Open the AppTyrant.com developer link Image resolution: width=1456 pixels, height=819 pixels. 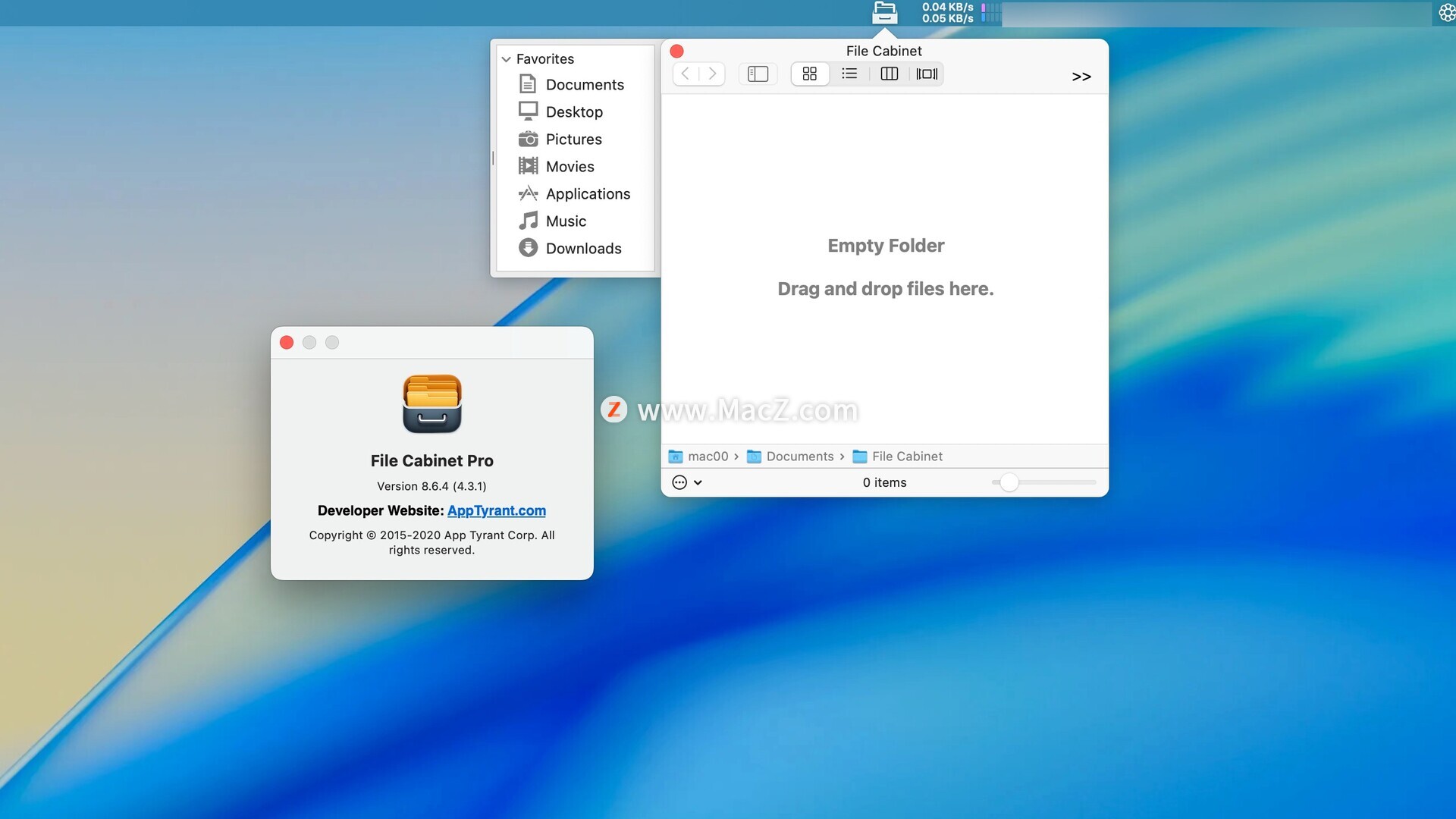point(497,511)
